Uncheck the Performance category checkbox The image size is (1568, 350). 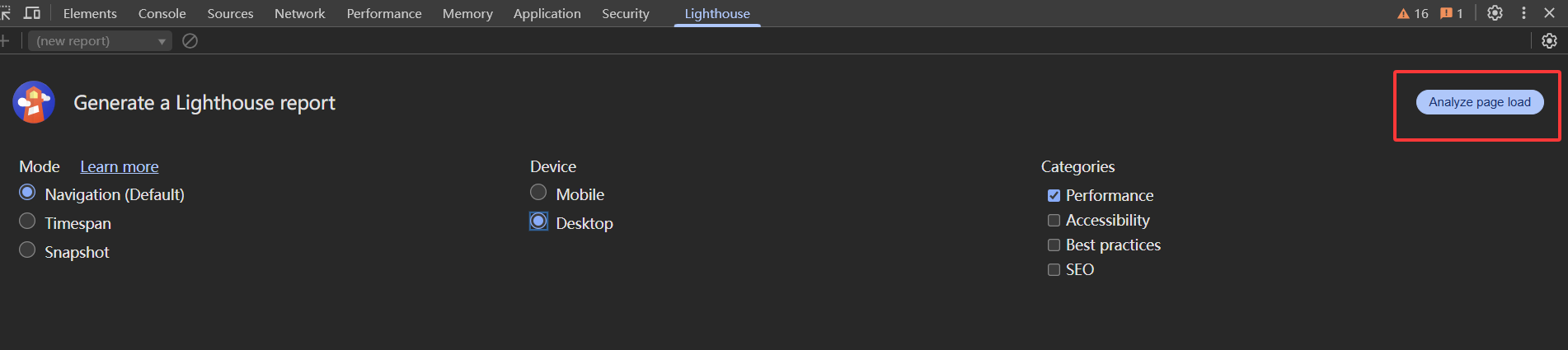click(x=1054, y=196)
